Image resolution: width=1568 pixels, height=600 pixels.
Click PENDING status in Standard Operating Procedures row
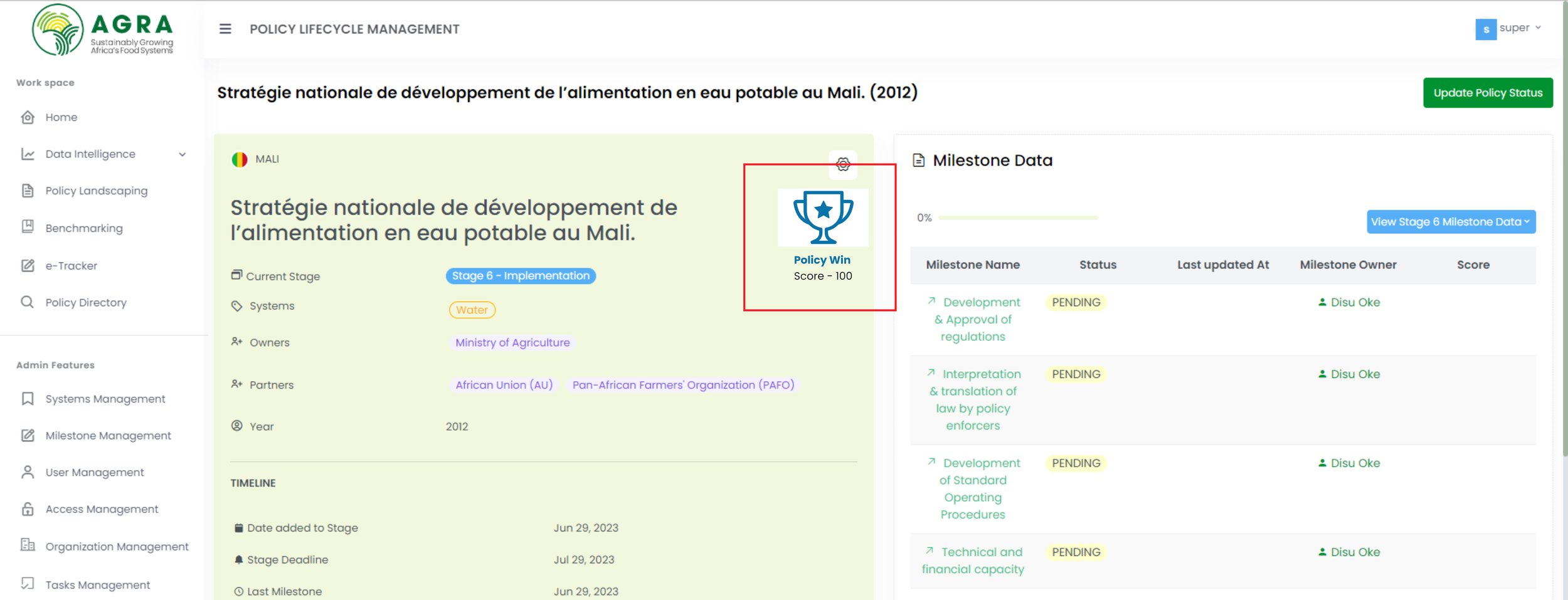[1076, 463]
